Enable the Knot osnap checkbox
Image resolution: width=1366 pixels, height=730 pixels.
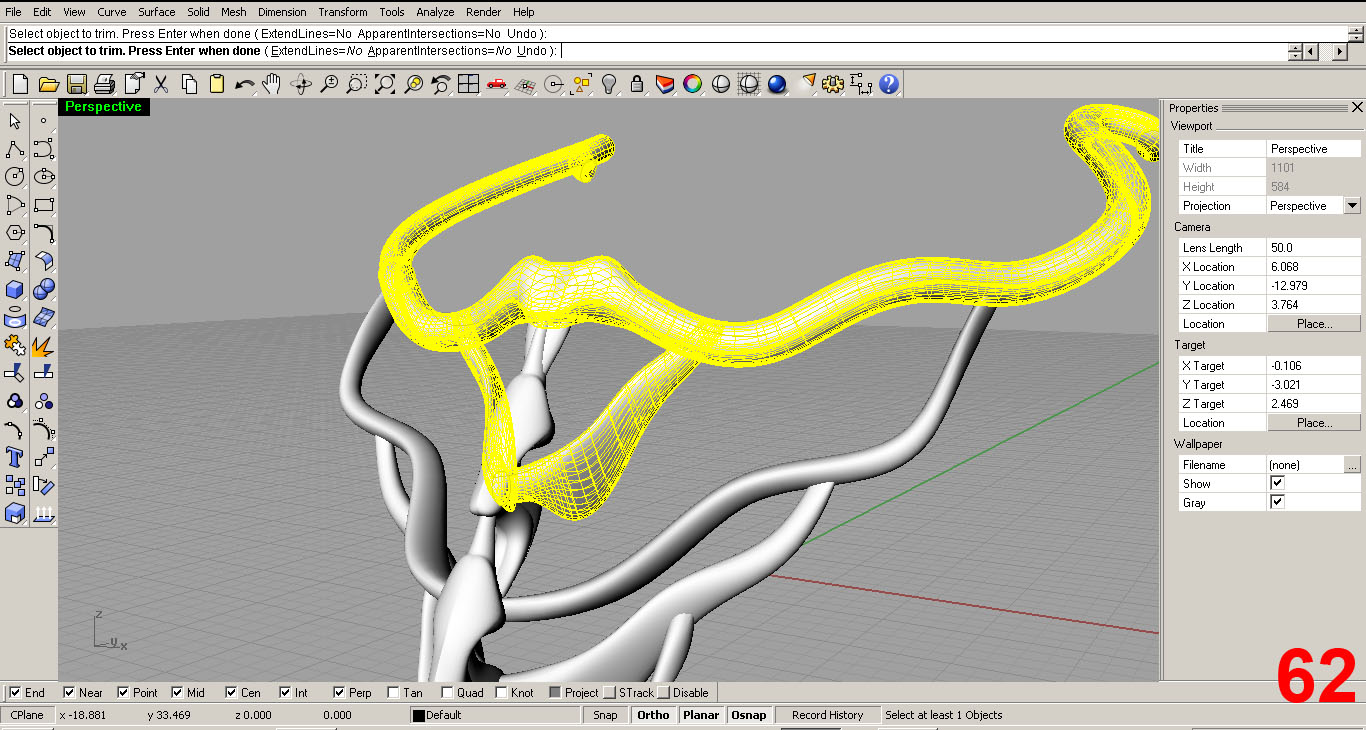(x=501, y=693)
